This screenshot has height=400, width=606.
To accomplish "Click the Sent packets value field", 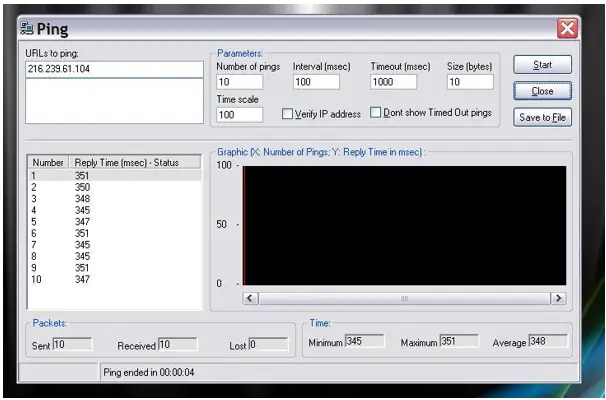I will (x=72, y=344).
